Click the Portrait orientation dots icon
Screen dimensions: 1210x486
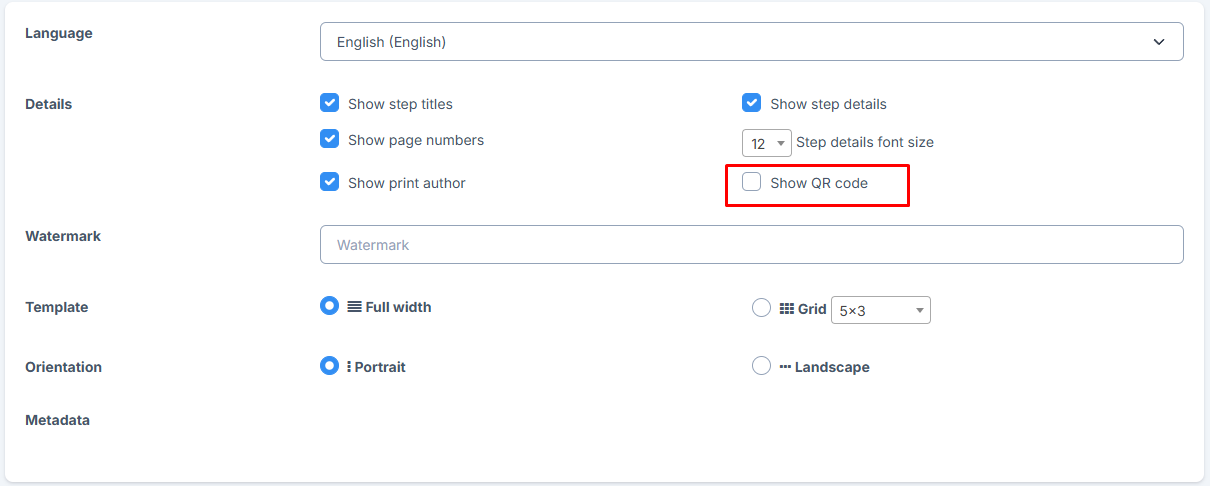(349, 367)
